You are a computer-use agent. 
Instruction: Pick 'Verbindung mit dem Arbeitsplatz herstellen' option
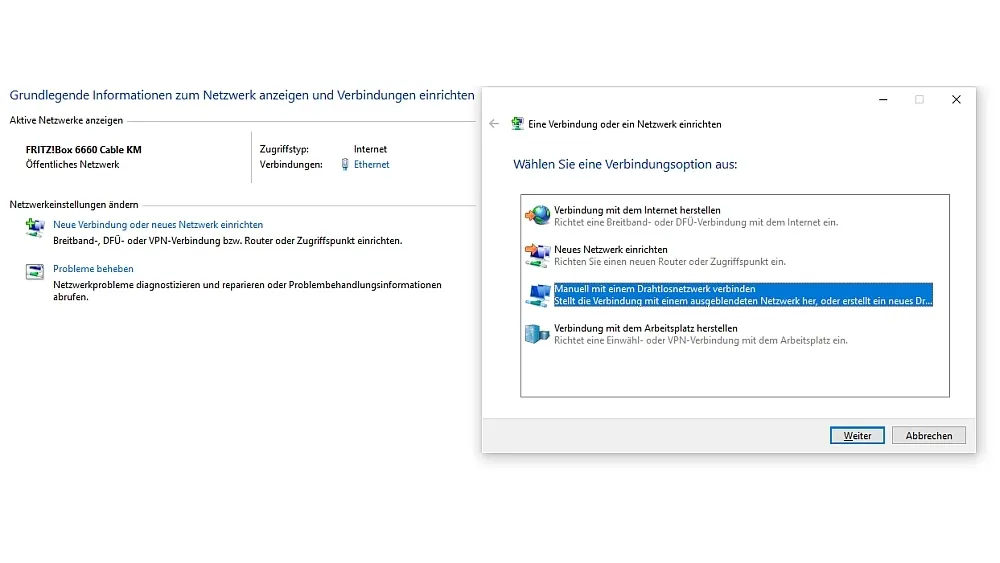(x=645, y=328)
